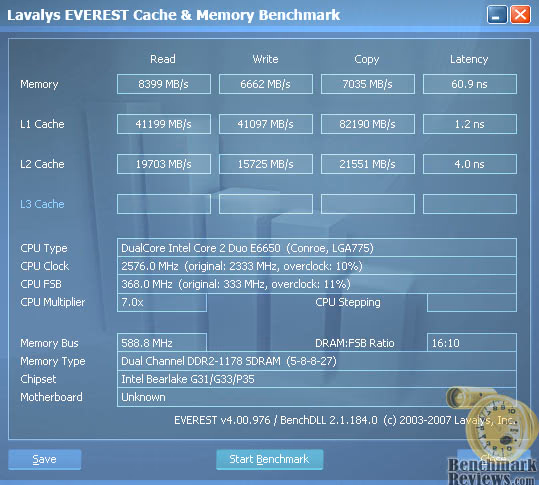Click the Memory Type label
Image resolution: width=539 pixels, height=485 pixels.
53,361
